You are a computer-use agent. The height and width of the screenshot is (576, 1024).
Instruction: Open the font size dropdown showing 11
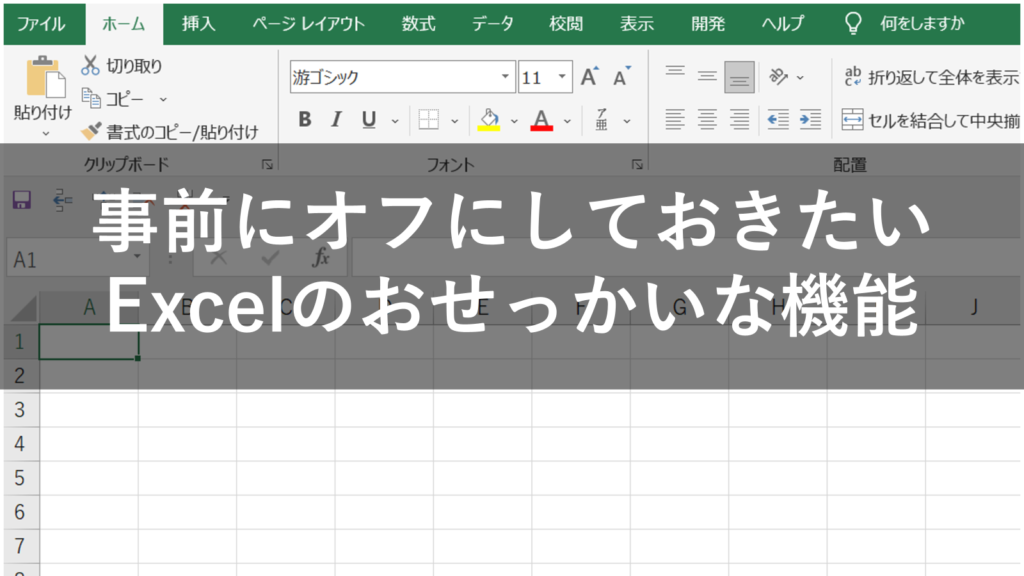562,77
